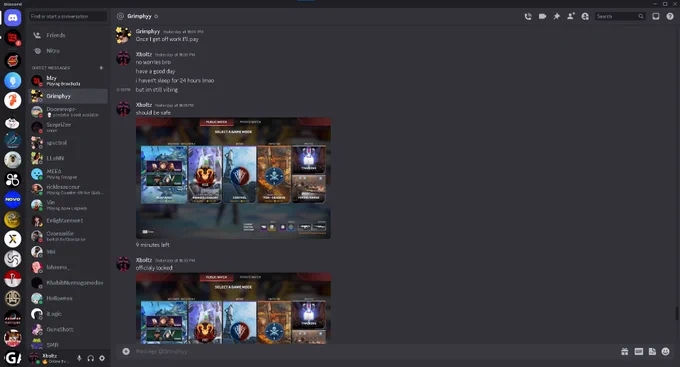
Task: Send a gift via gift icon
Action: pos(624,351)
